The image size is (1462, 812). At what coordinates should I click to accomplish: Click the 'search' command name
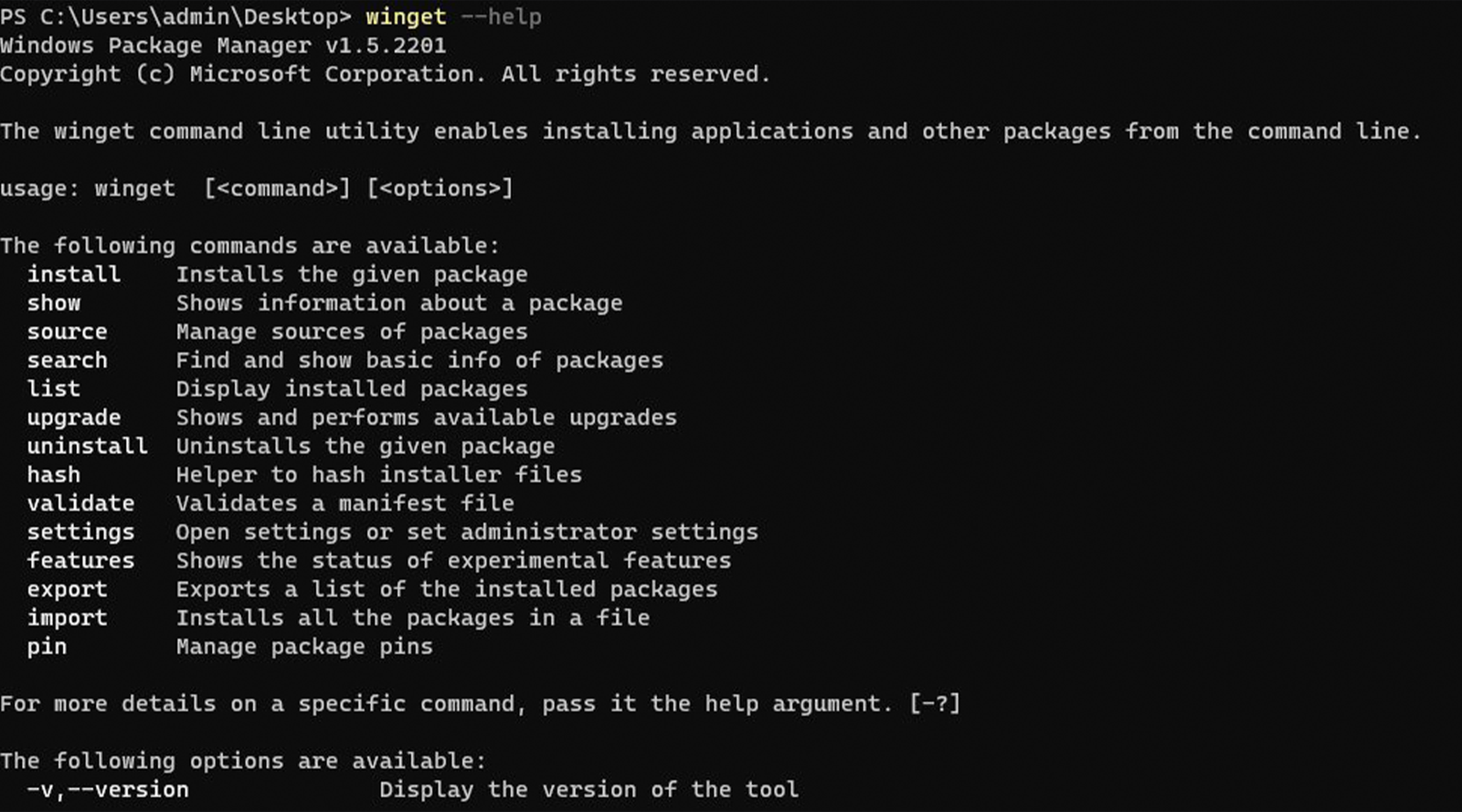point(67,360)
